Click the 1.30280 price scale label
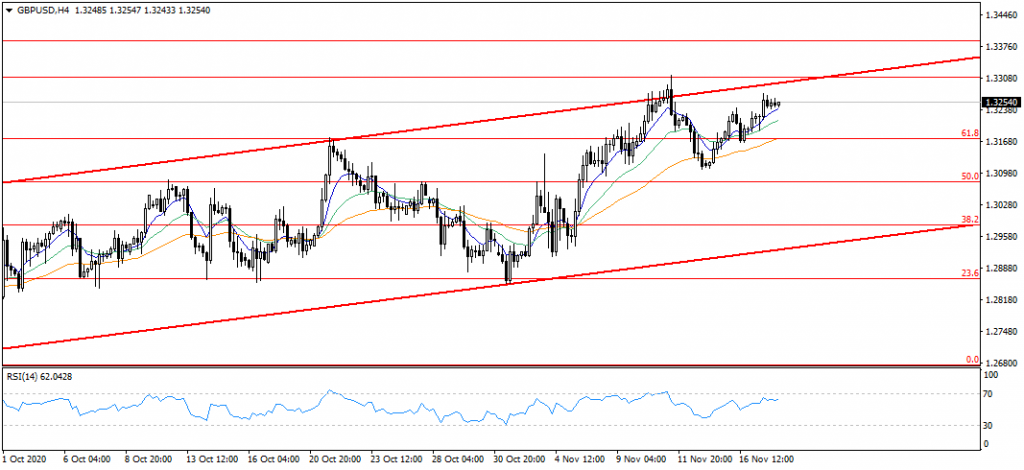1024x470 pixels. coord(1000,205)
